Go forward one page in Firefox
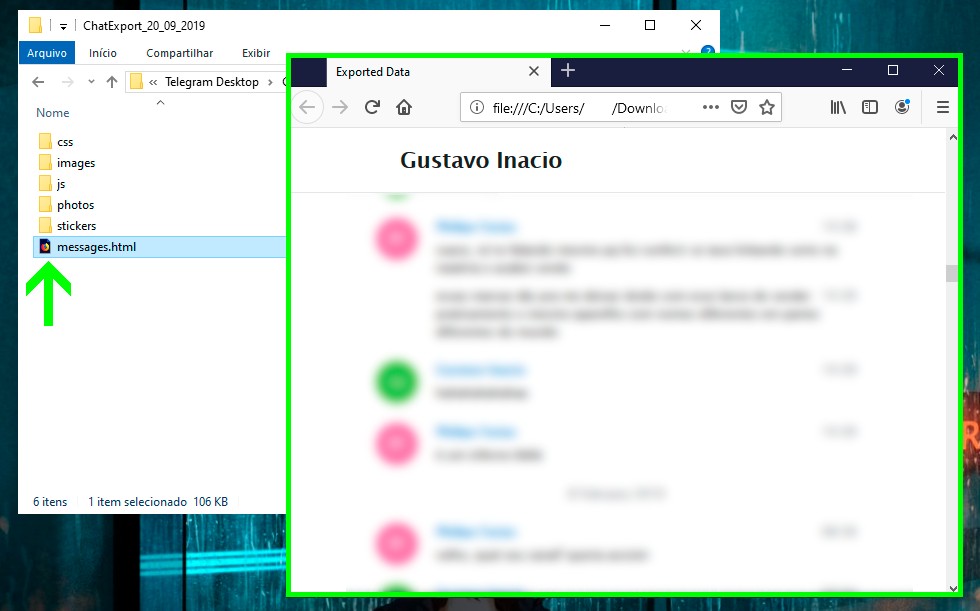980x611 pixels. click(x=340, y=107)
